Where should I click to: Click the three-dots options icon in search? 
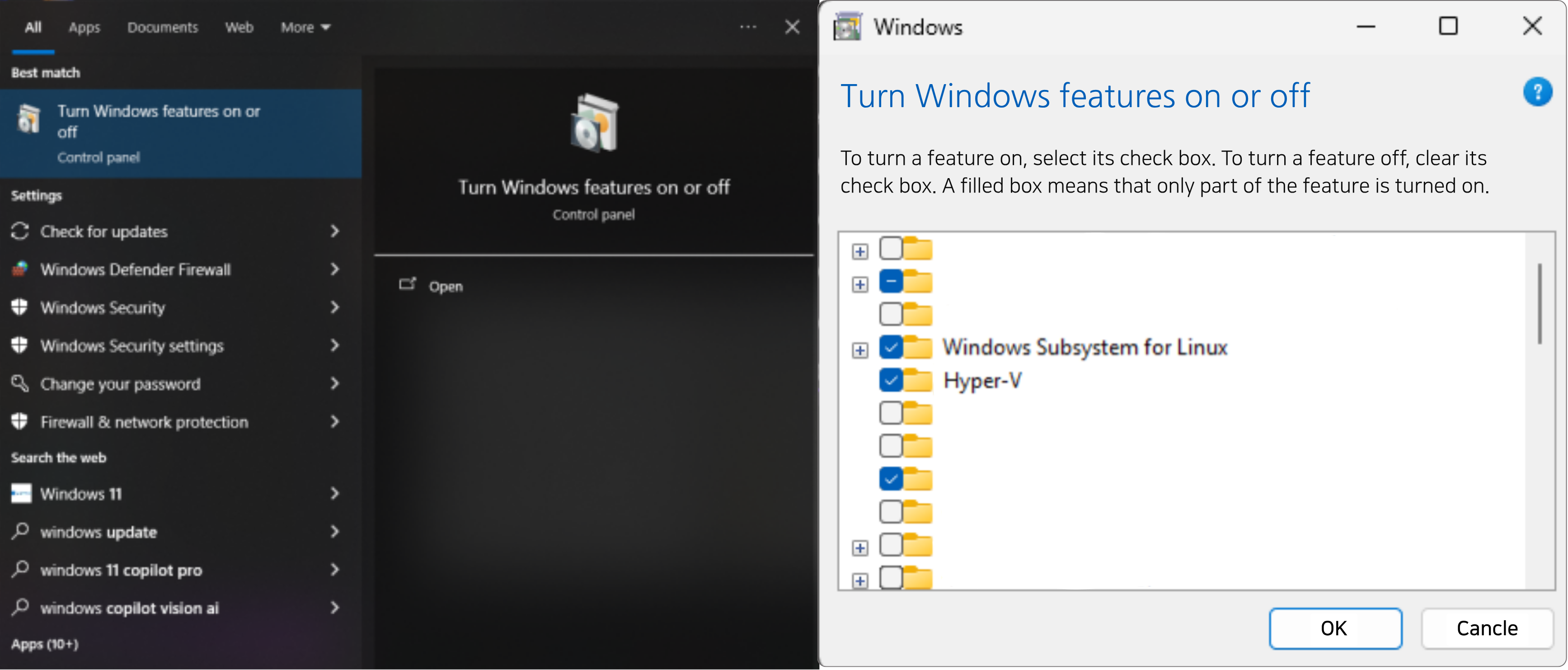(x=748, y=27)
